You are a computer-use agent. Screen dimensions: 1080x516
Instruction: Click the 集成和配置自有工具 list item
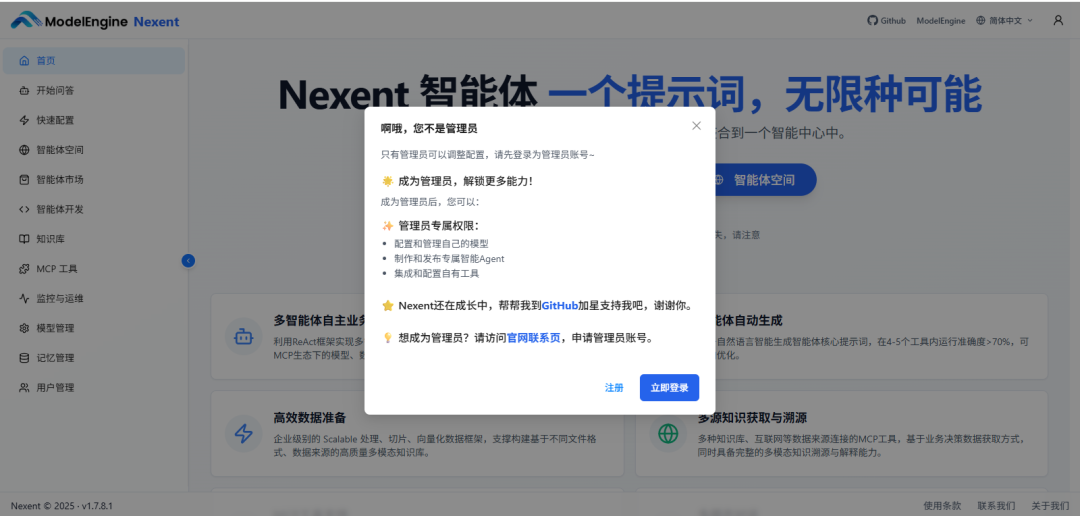coord(437,274)
